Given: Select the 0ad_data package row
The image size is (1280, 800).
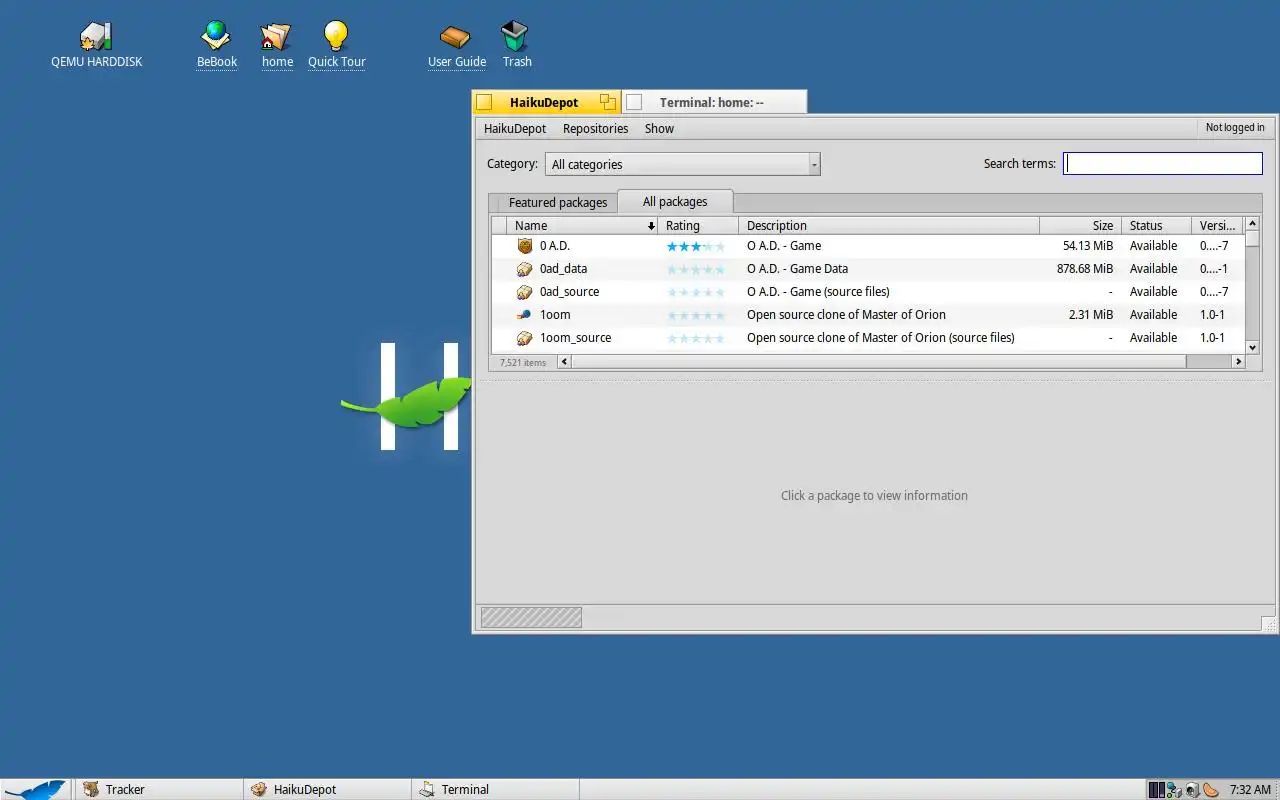Looking at the screenshot, I should click(x=868, y=269).
